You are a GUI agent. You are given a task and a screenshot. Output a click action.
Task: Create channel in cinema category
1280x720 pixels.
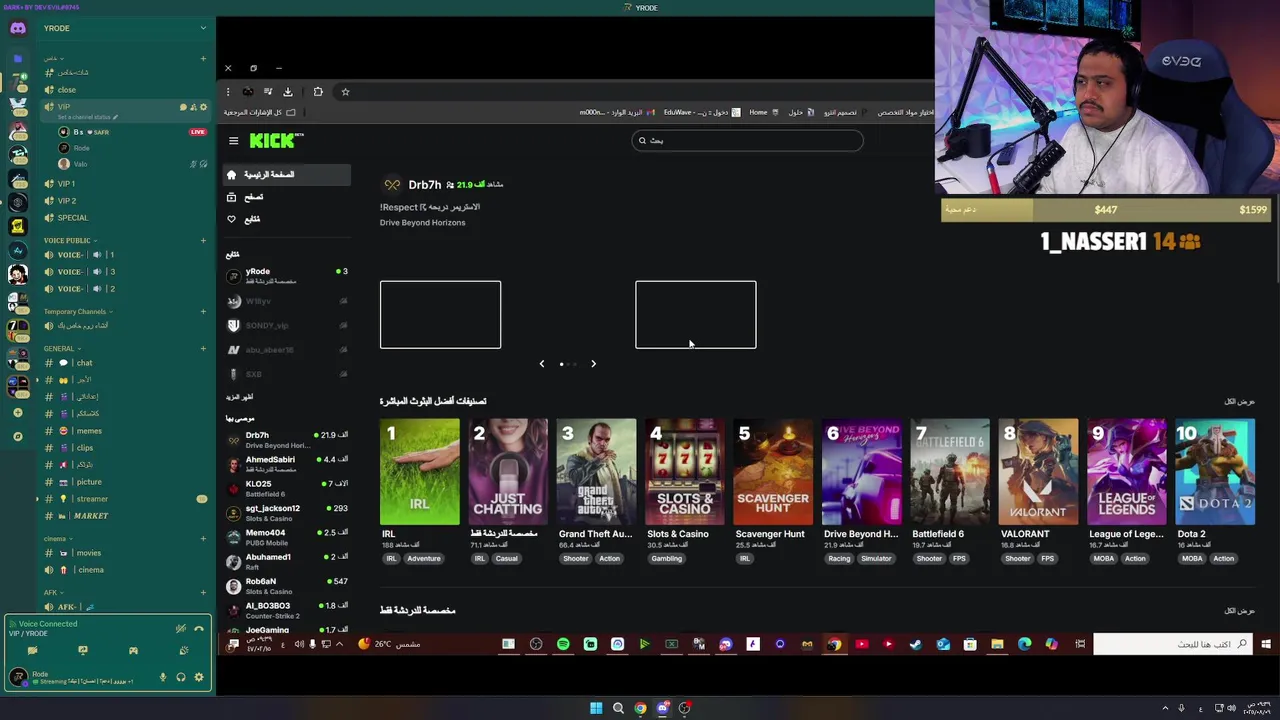click(x=203, y=539)
